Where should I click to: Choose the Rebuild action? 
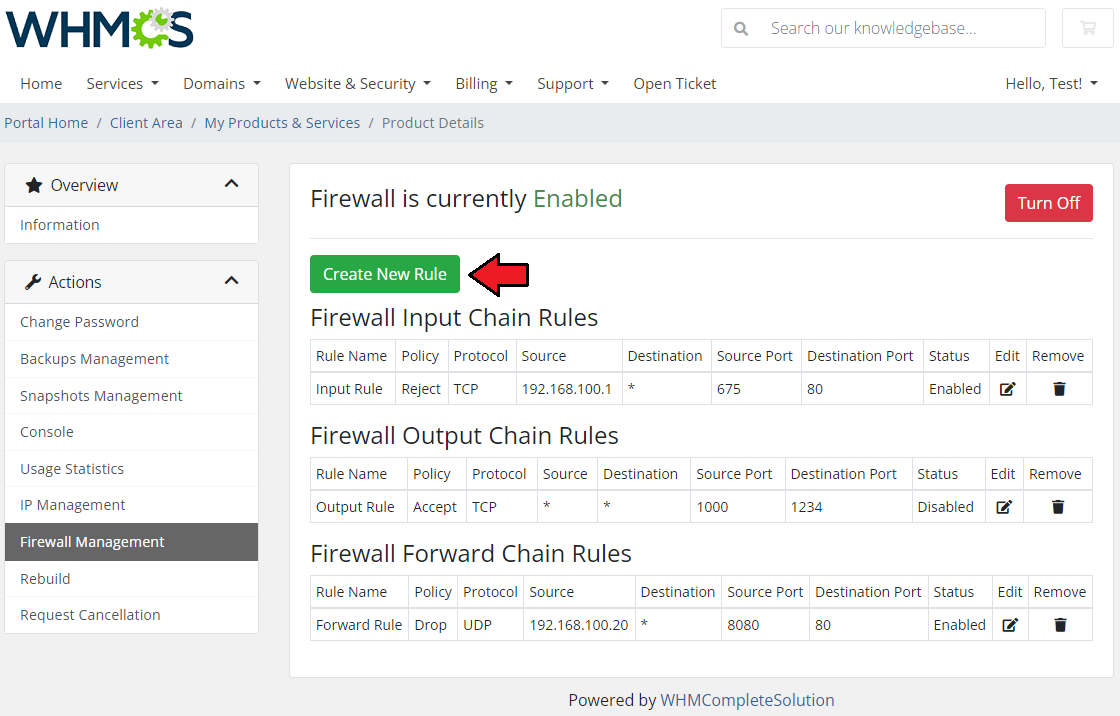click(x=131, y=579)
